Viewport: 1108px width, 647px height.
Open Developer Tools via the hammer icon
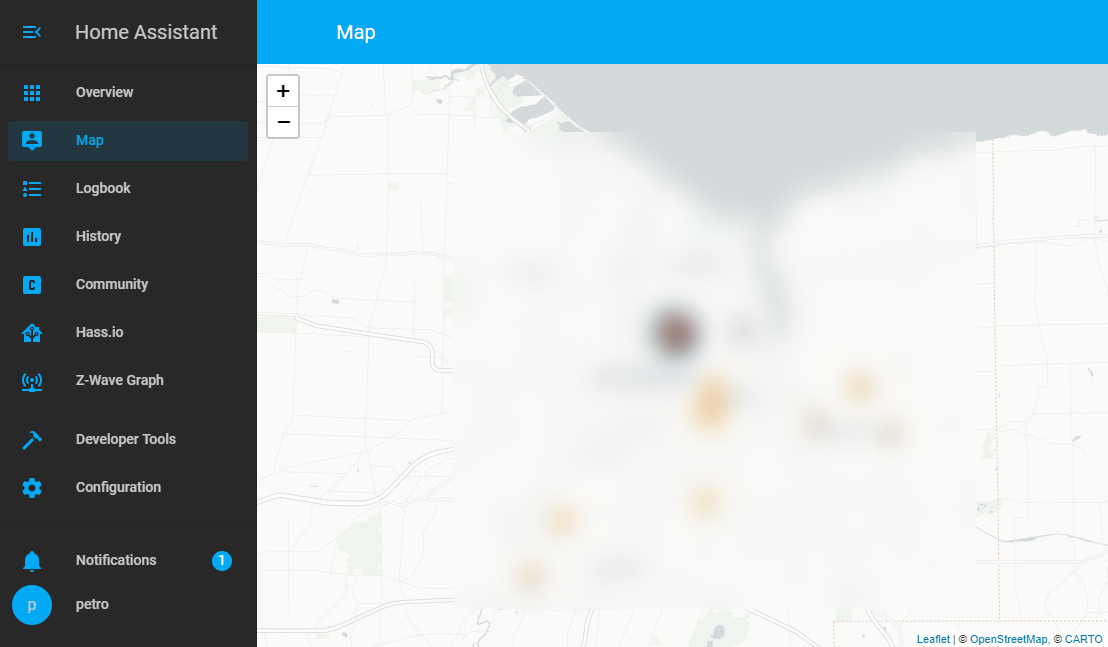31,439
